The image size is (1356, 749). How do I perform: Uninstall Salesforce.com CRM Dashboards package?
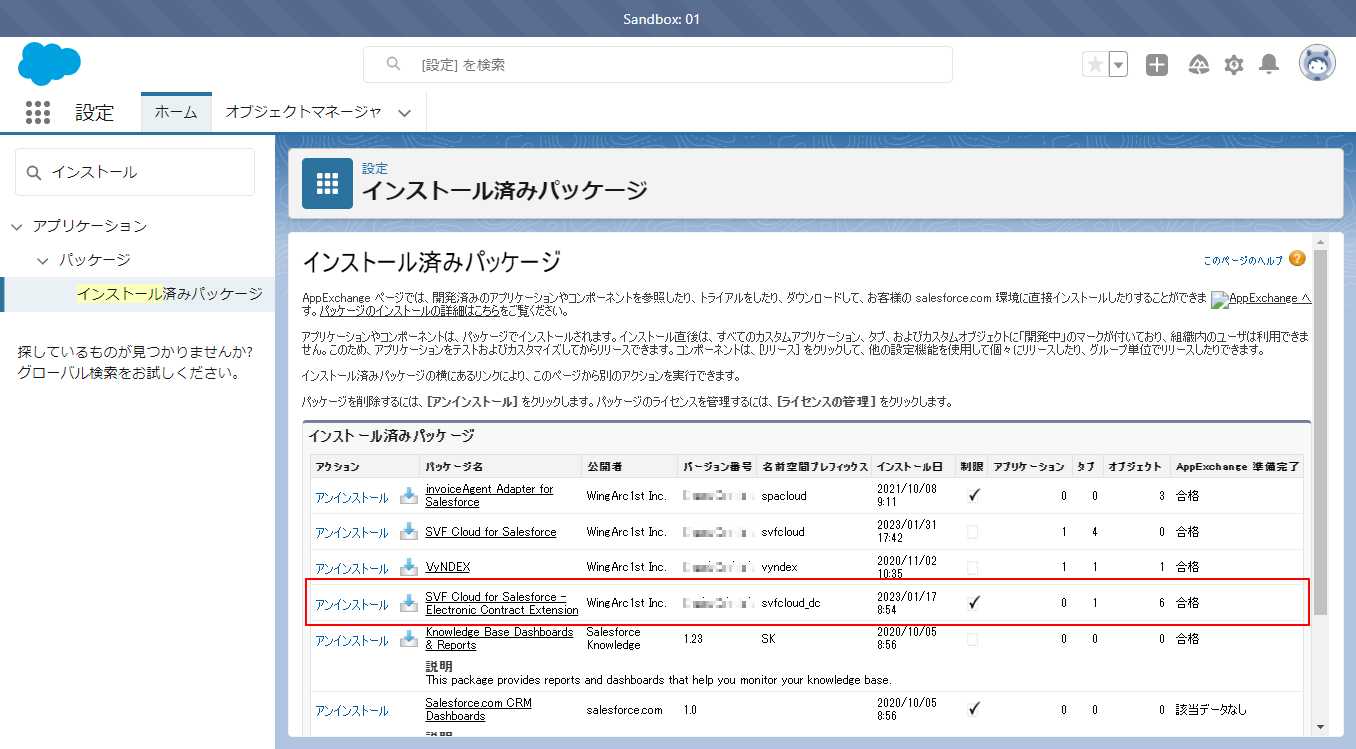(x=352, y=710)
